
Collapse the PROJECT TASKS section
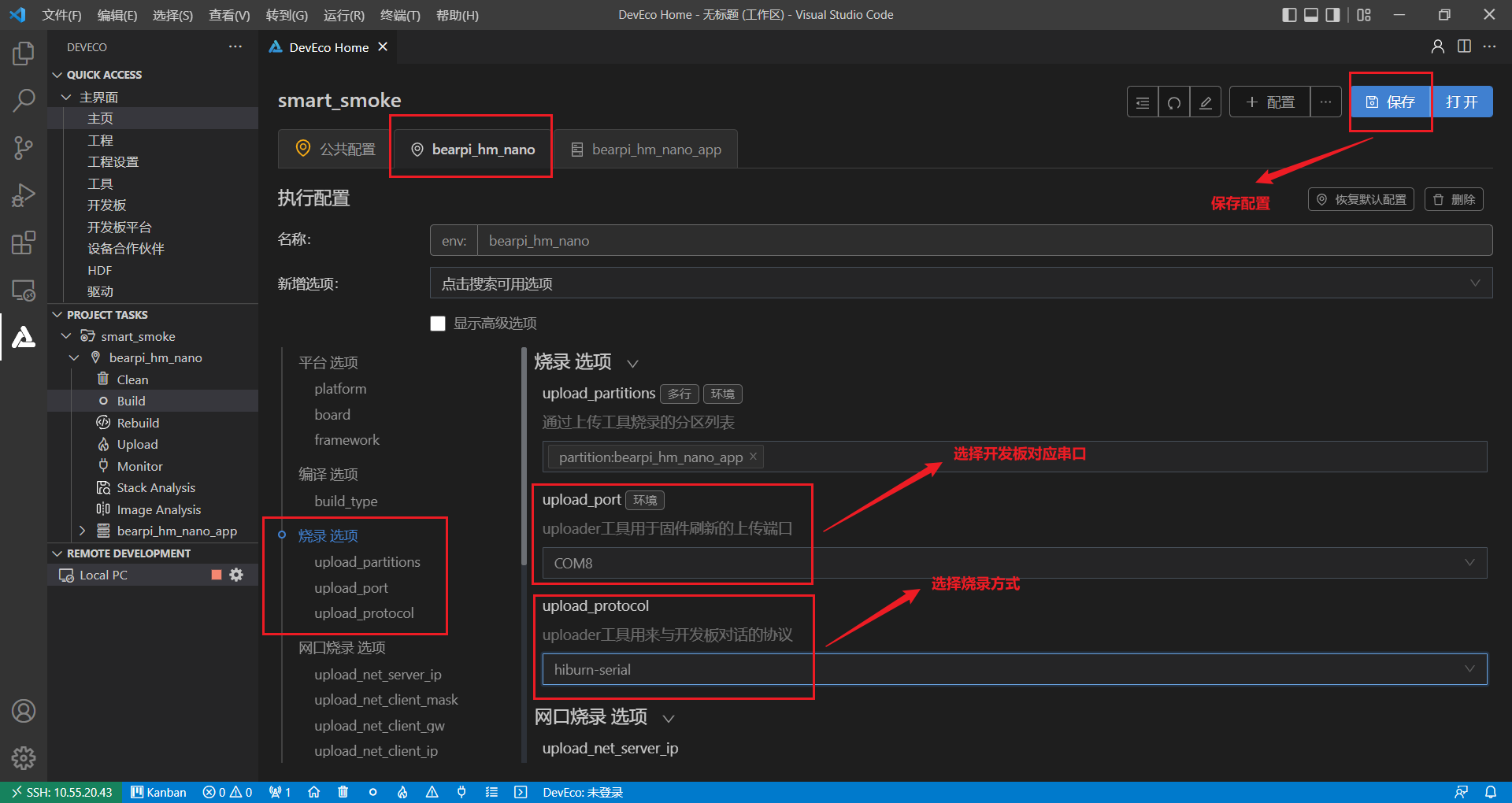coord(57,315)
